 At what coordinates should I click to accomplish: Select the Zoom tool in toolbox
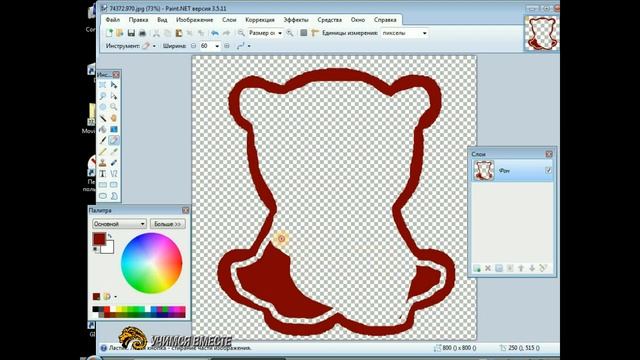114,107
